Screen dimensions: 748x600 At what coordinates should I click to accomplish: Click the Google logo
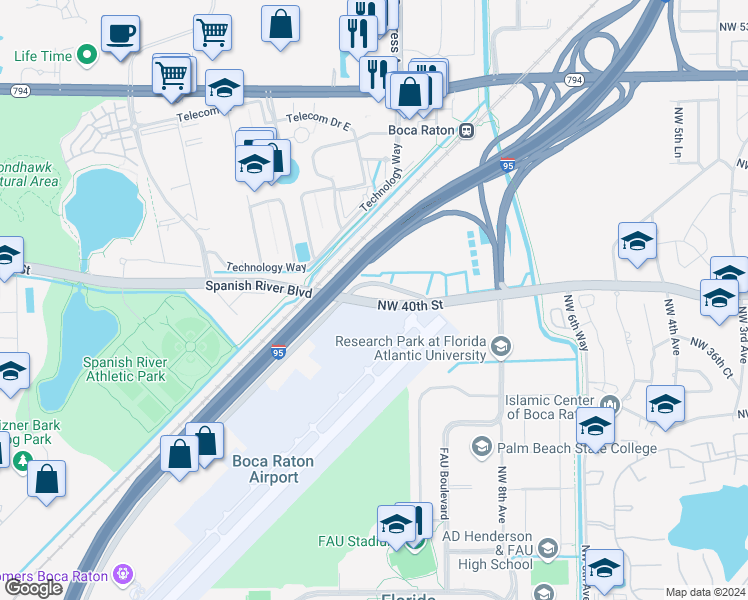coord(33,589)
